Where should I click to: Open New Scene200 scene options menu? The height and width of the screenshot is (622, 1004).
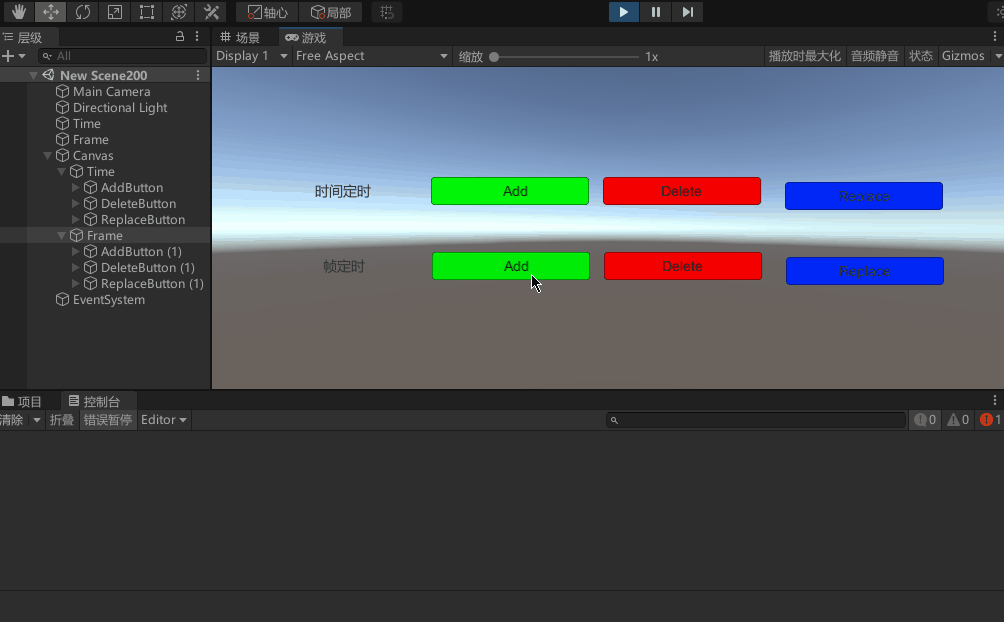(198, 76)
